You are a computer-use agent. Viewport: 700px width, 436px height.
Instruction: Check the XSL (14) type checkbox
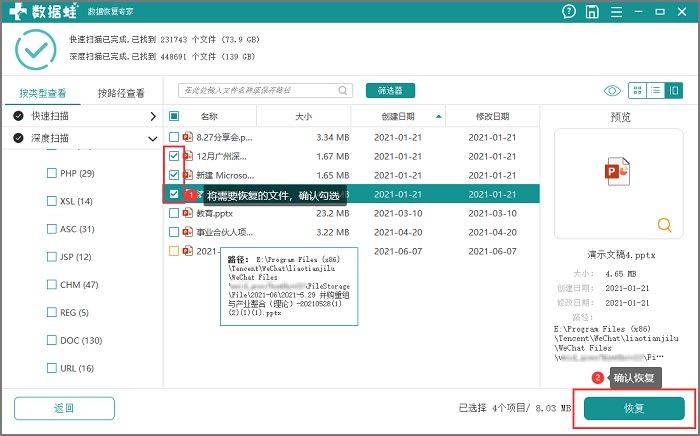pyautogui.click(x=52, y=201)
